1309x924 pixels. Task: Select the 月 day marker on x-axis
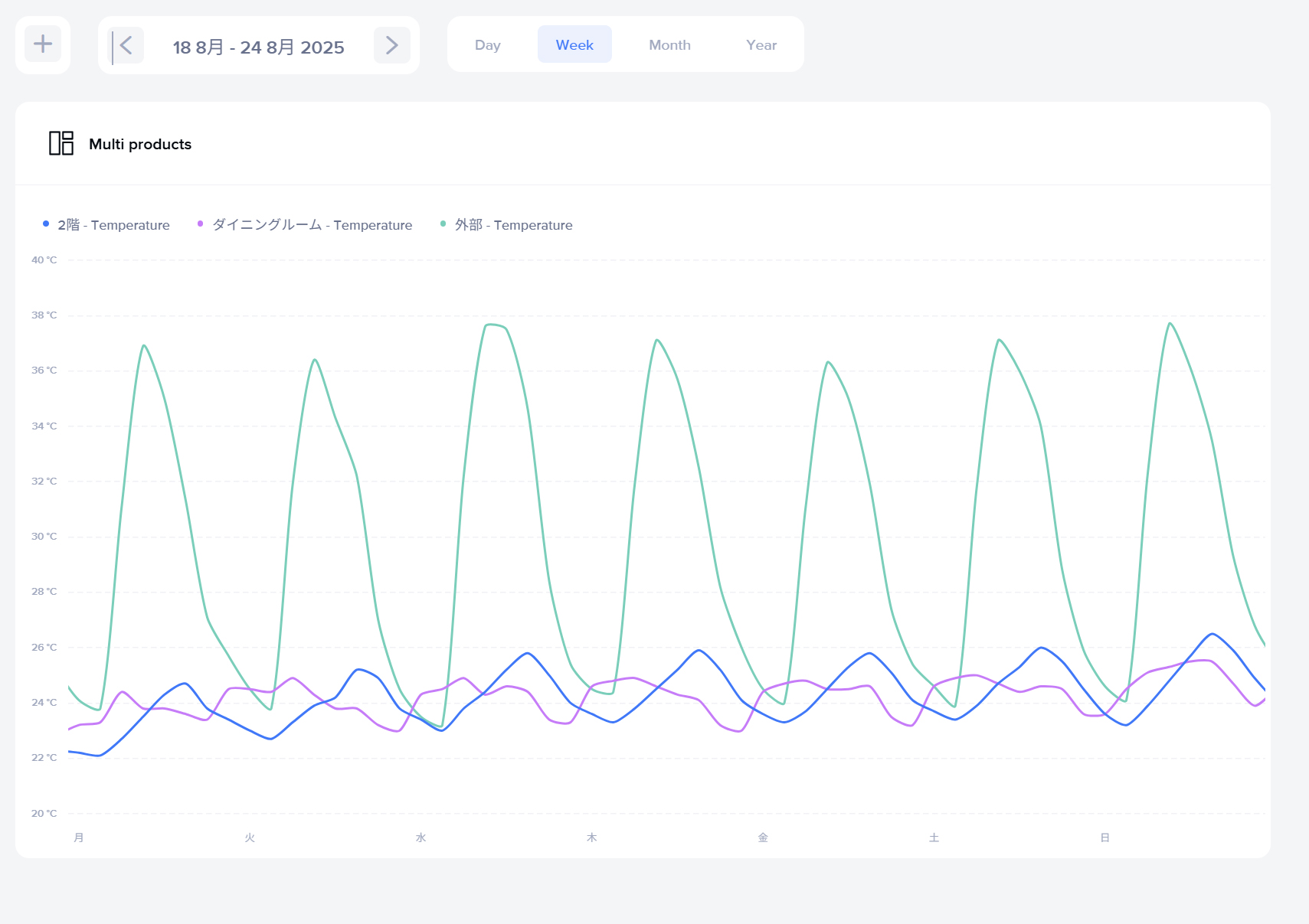(79, 837)
